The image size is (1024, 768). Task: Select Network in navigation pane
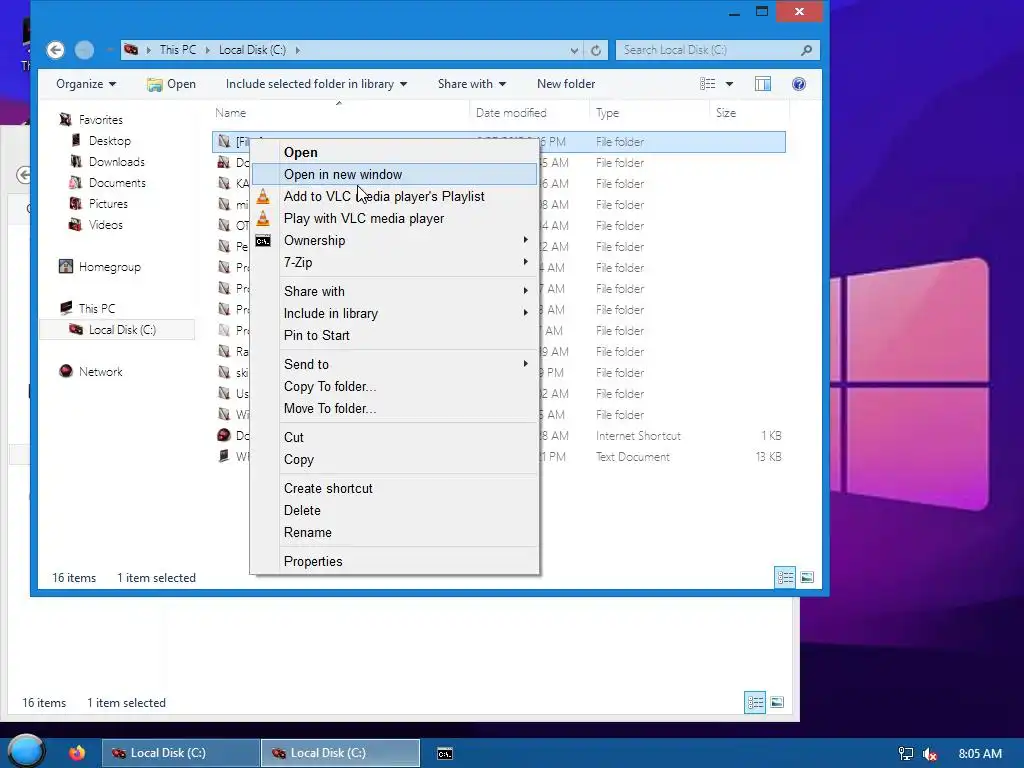(x=100, y=371)
